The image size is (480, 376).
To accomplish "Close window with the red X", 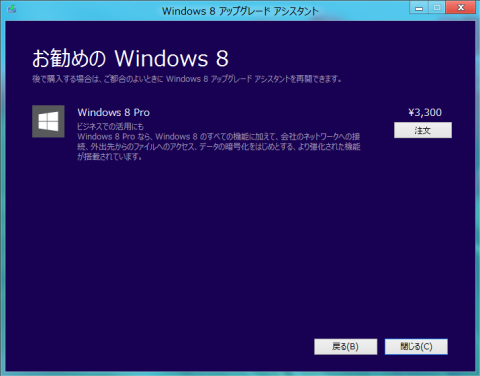I will (x=461, y=8).
